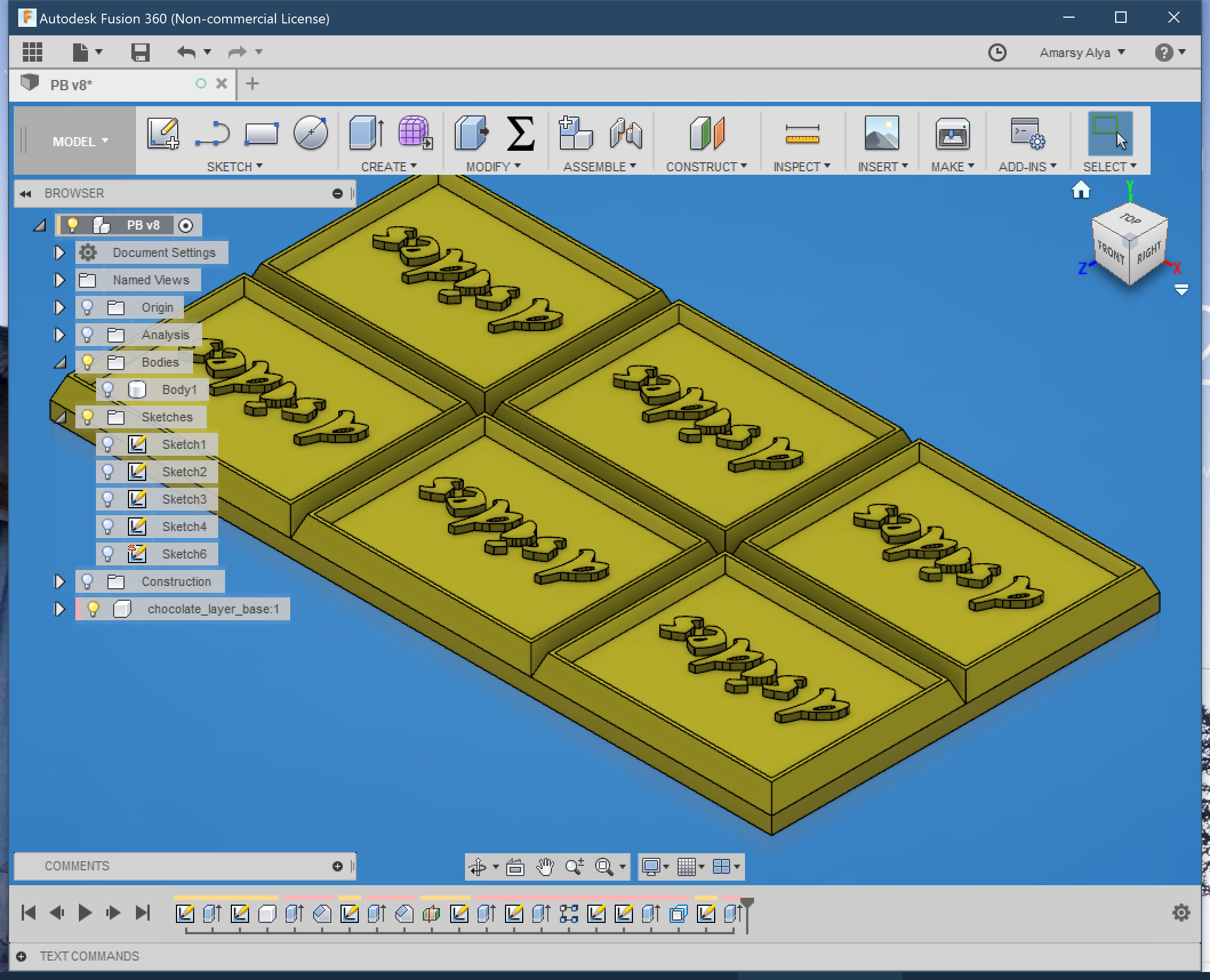
Task: Switch to the PB v8 document tab
Action: click(x=71, y=85)
